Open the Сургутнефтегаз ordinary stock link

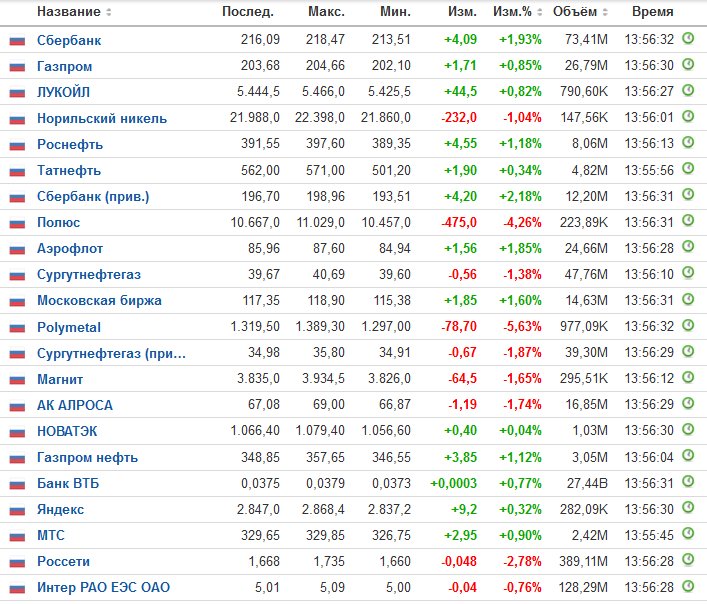(89, 275)
